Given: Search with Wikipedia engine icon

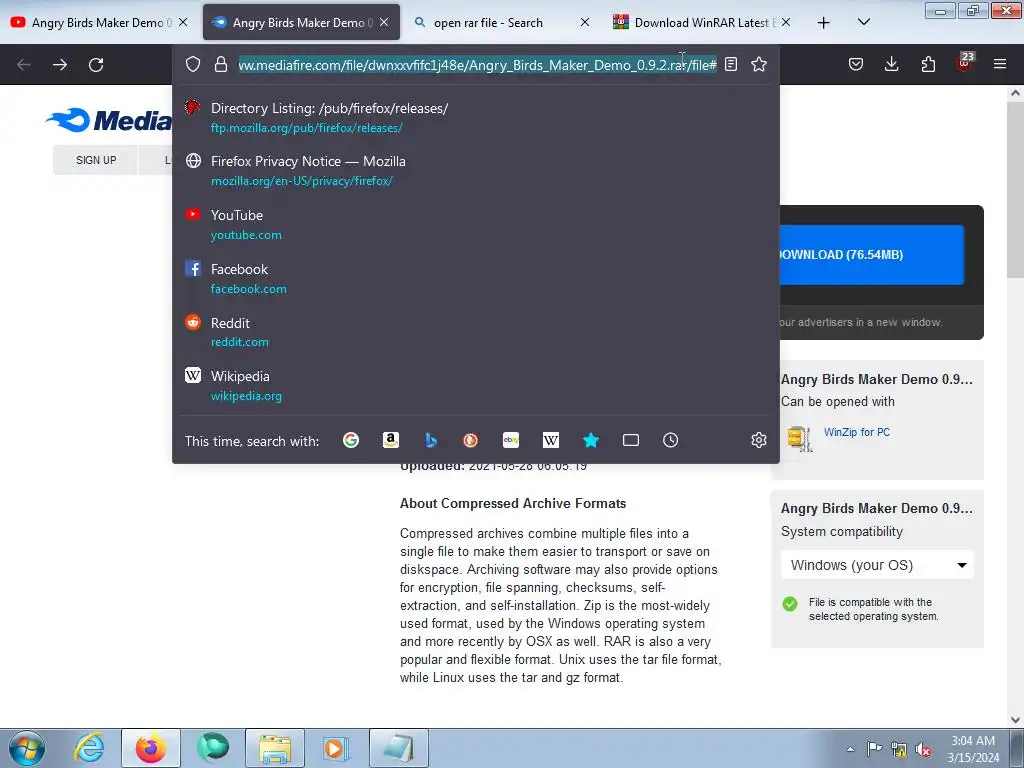Looking at the screenshot, I should point(551,440).
